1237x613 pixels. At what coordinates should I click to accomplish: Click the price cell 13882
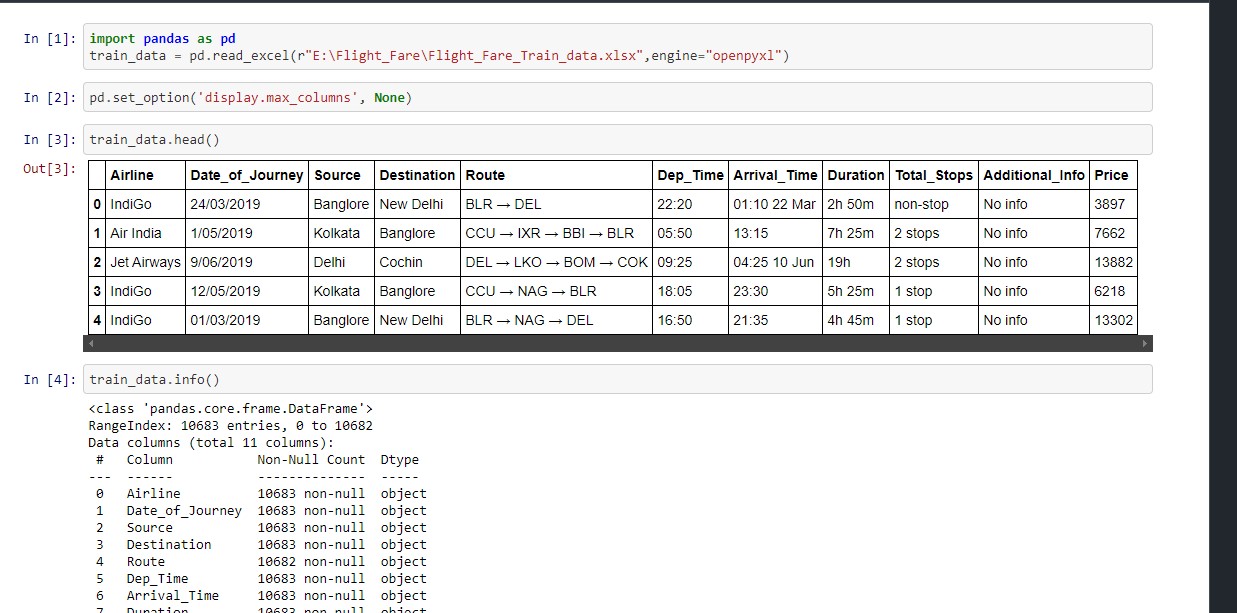coord(1114,262)
